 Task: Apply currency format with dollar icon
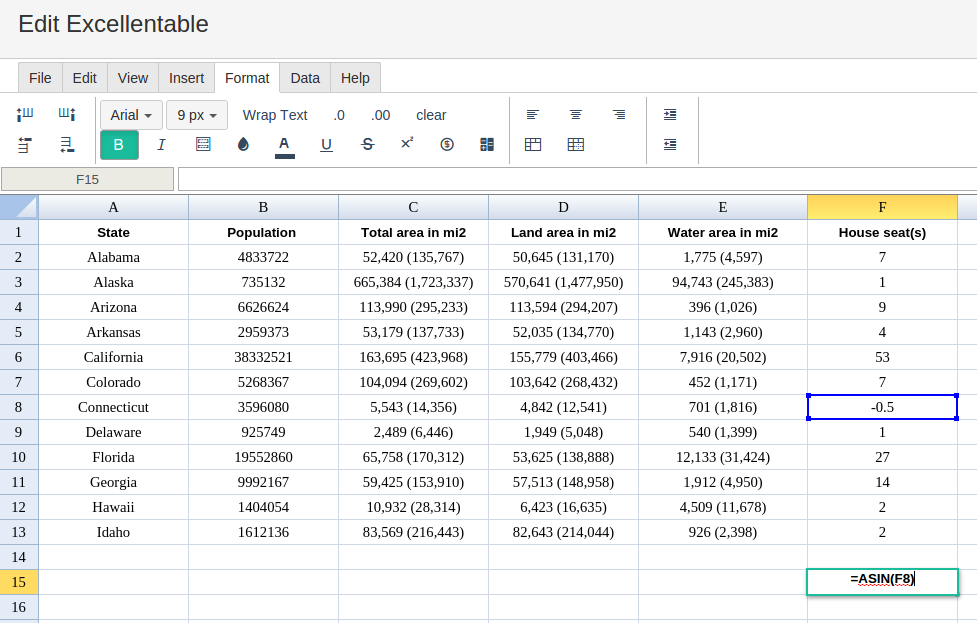tap(447, 145)
